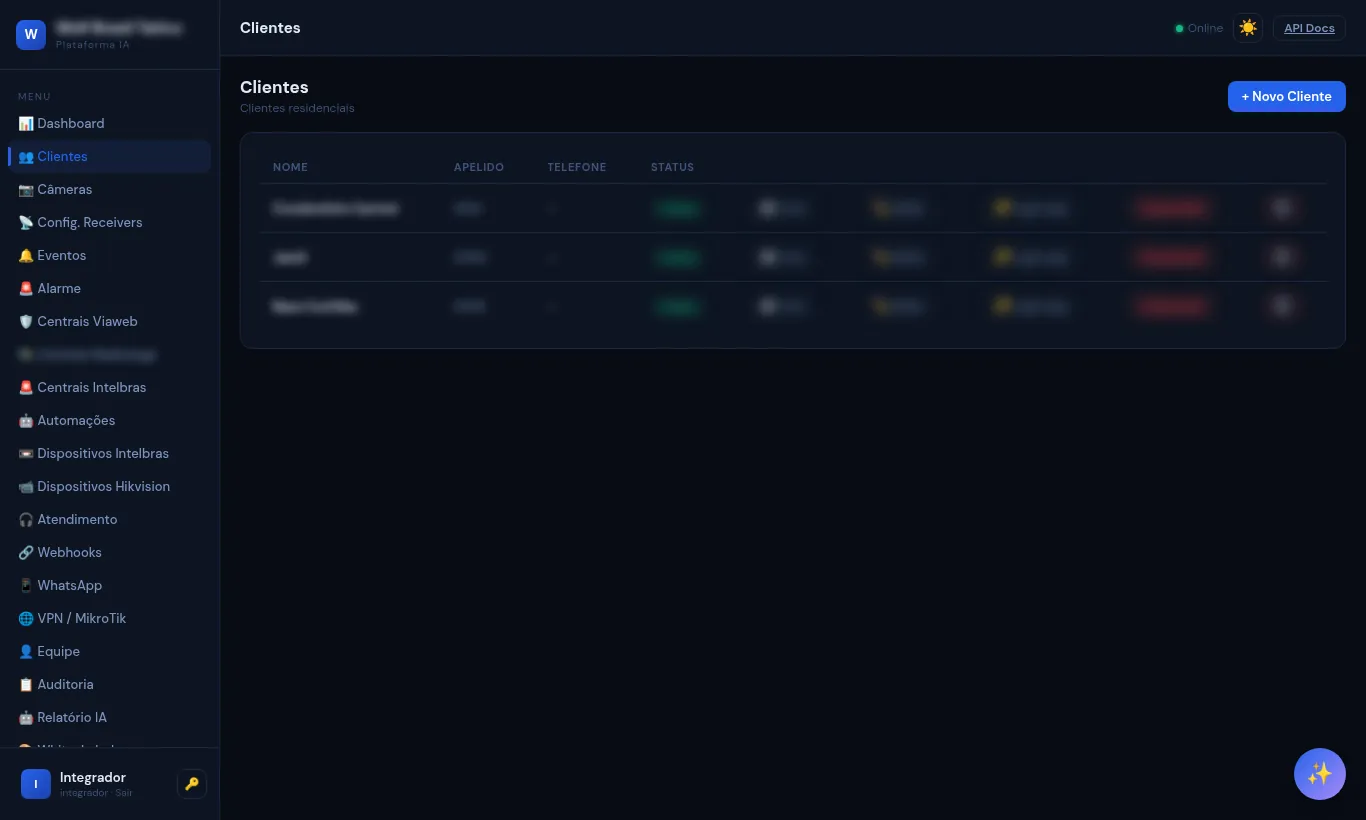Open the Alarme section

click(x=110, y=288)
